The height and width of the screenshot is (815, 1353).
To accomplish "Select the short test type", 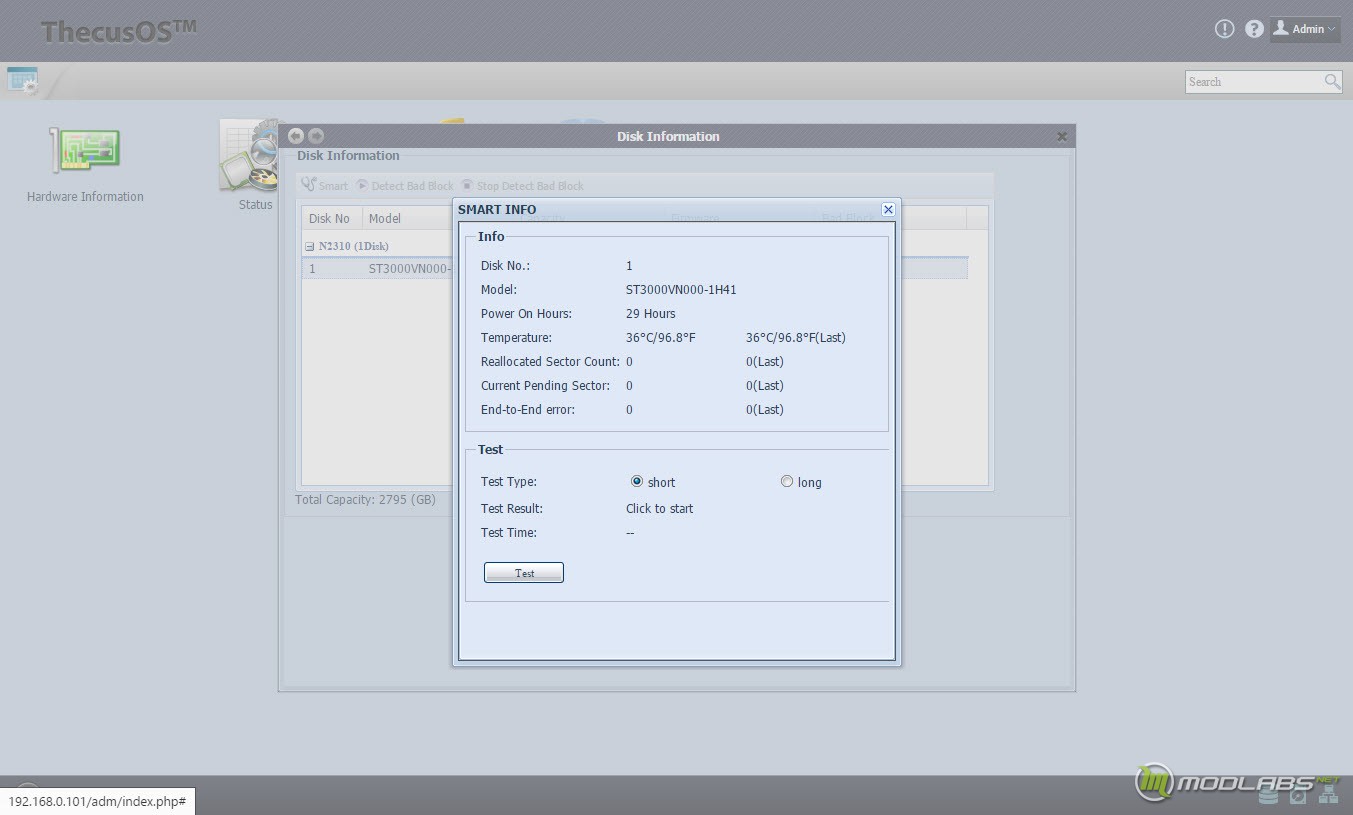I will (637, 482).
